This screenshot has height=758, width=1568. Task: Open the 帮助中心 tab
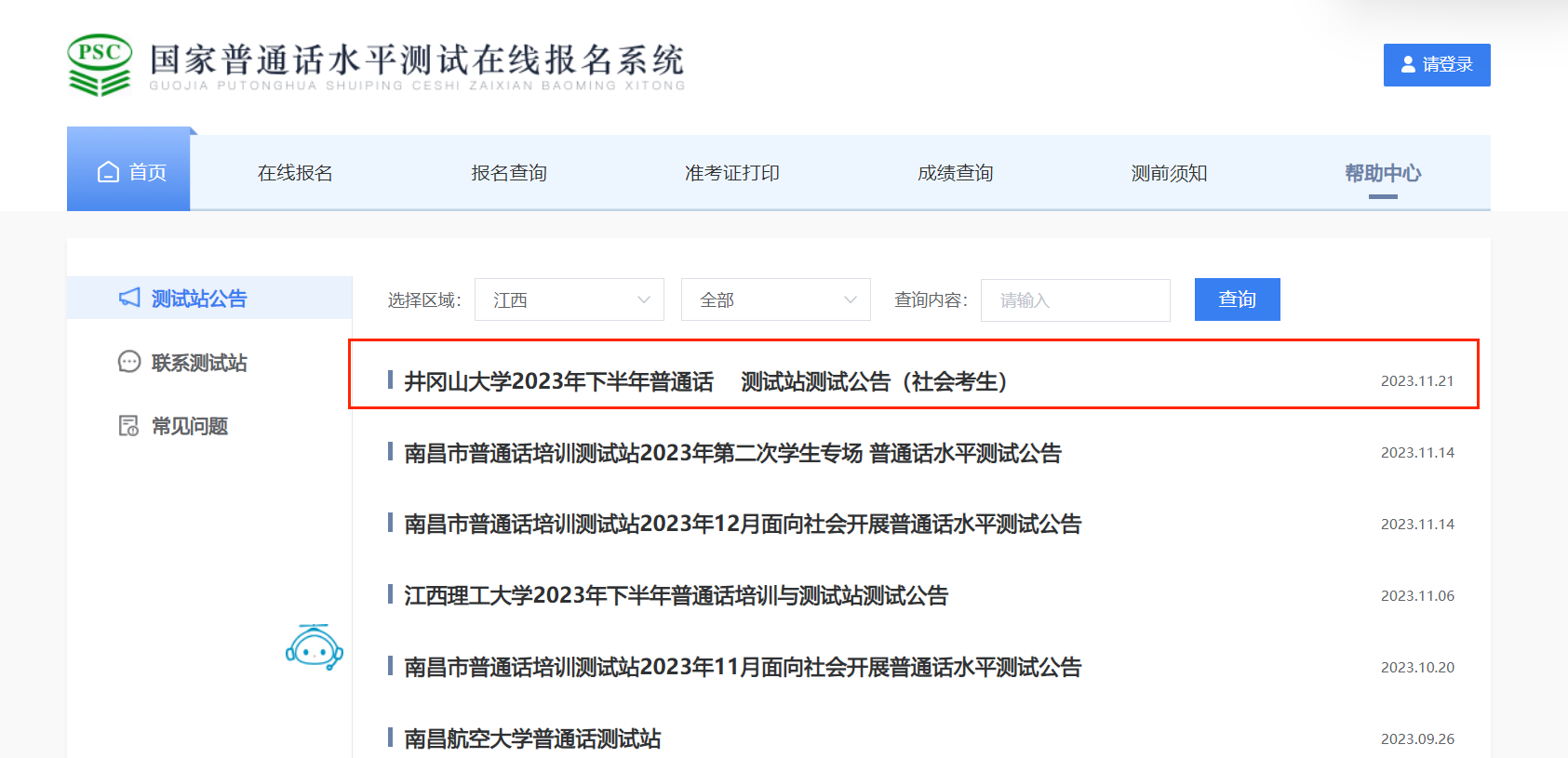1383,173
